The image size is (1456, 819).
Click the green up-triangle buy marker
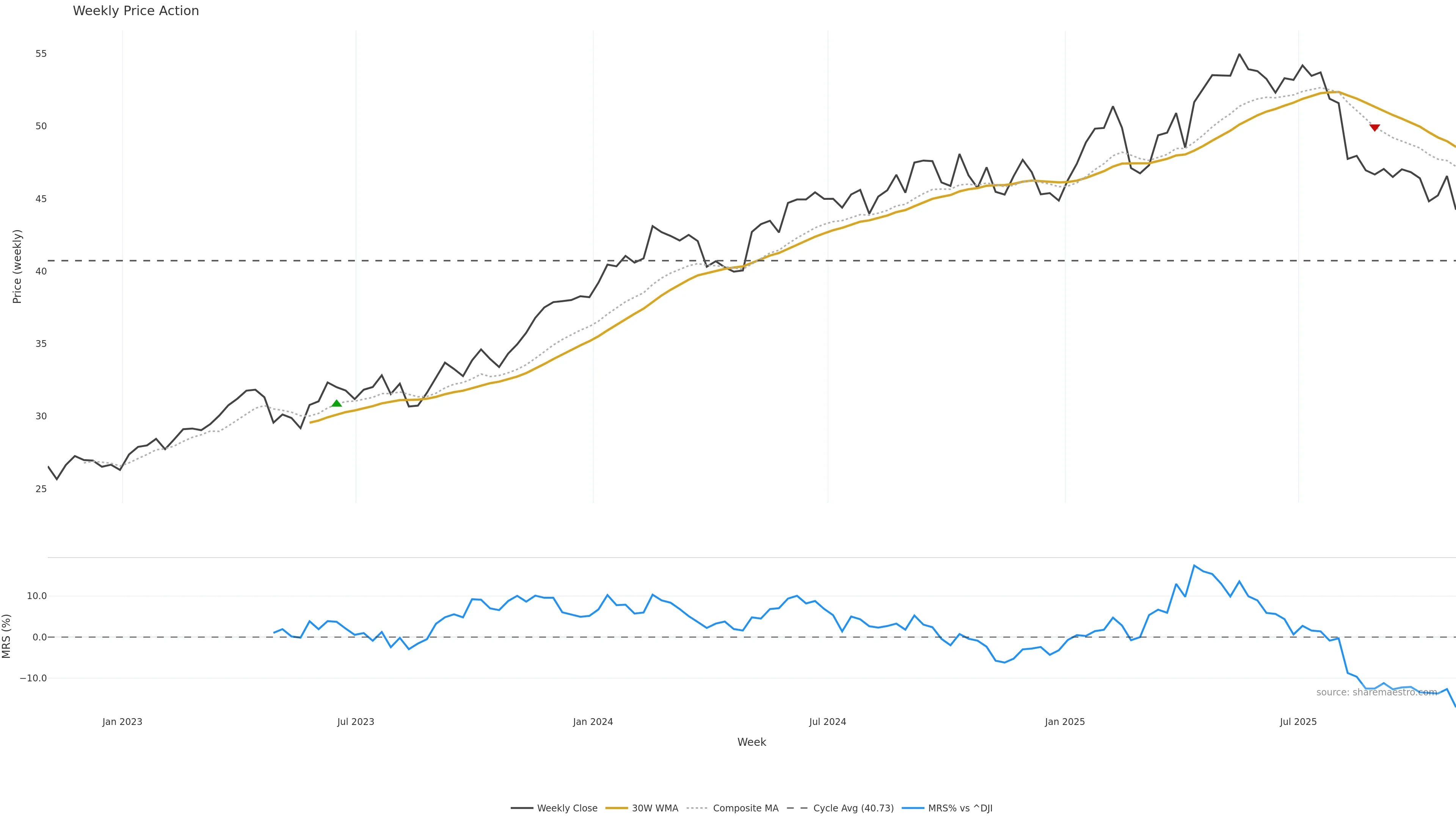[x=336, y=403]
